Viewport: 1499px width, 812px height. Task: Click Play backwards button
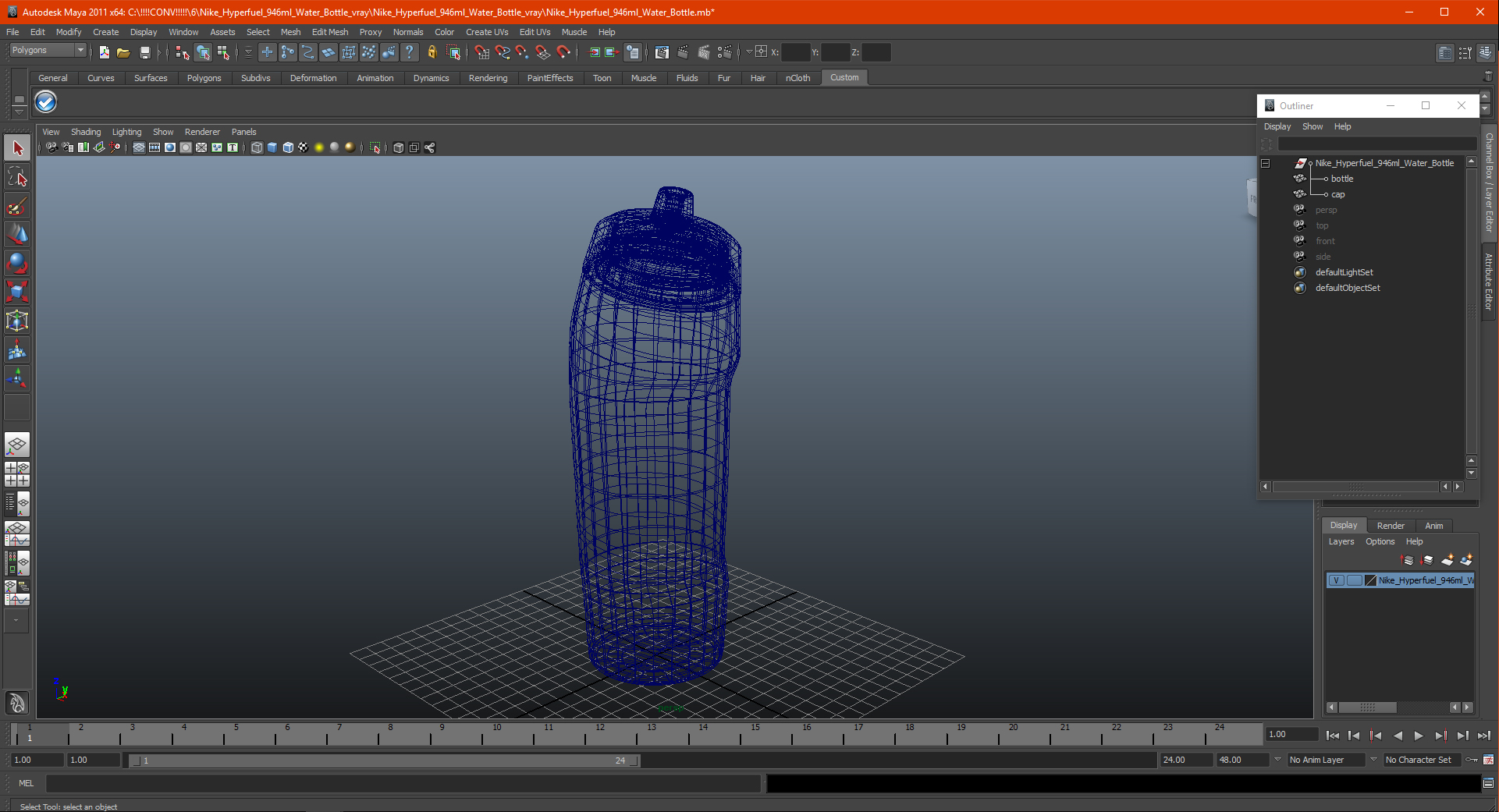click(x=1398, y=736)
